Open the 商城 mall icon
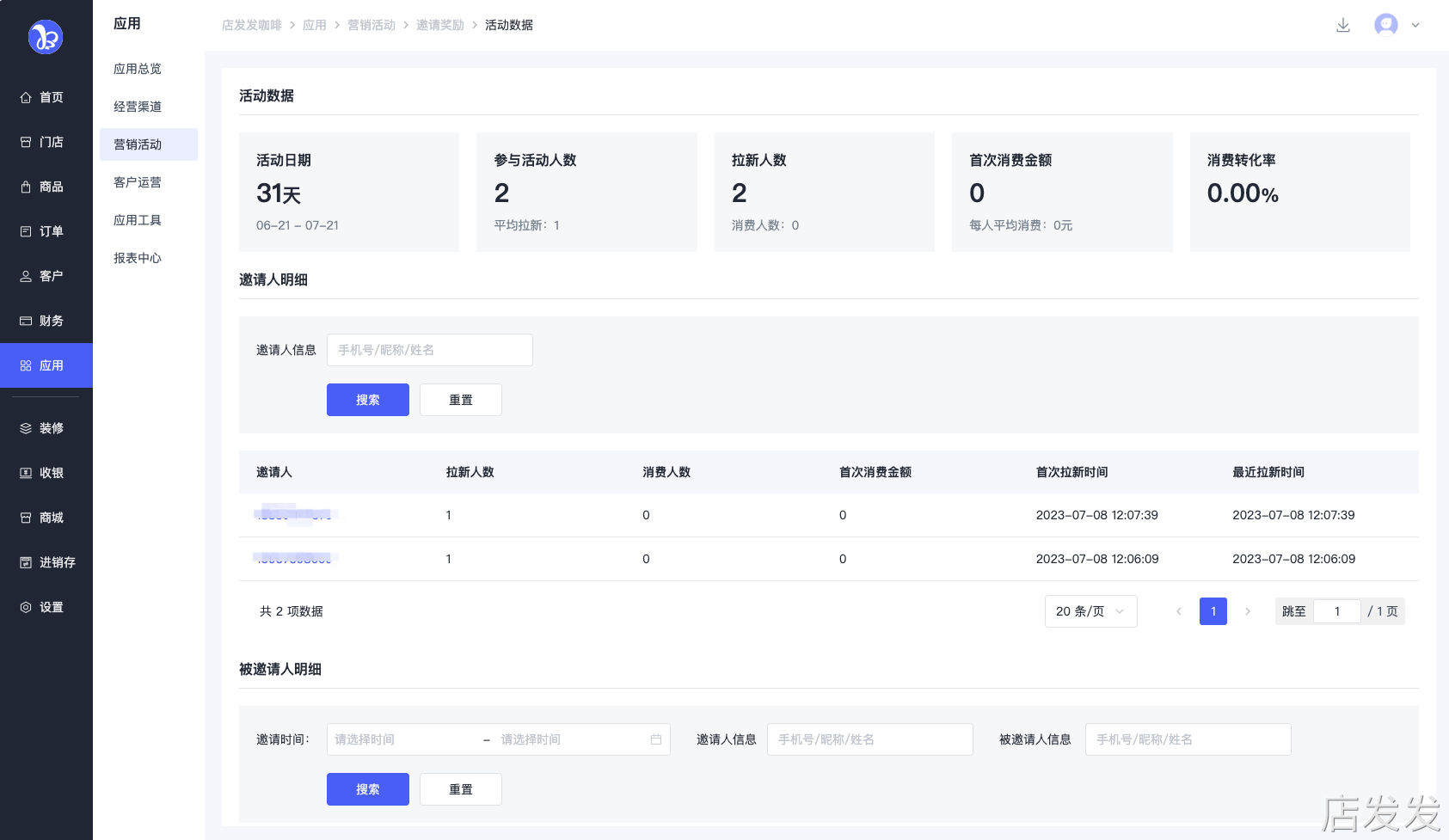Screen dimensions: 1449x840 click(x=26, y=518)
